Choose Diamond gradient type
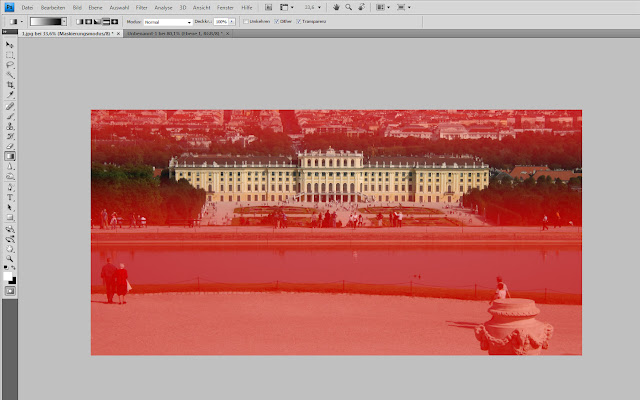640x400 pixels. [115, 22]
